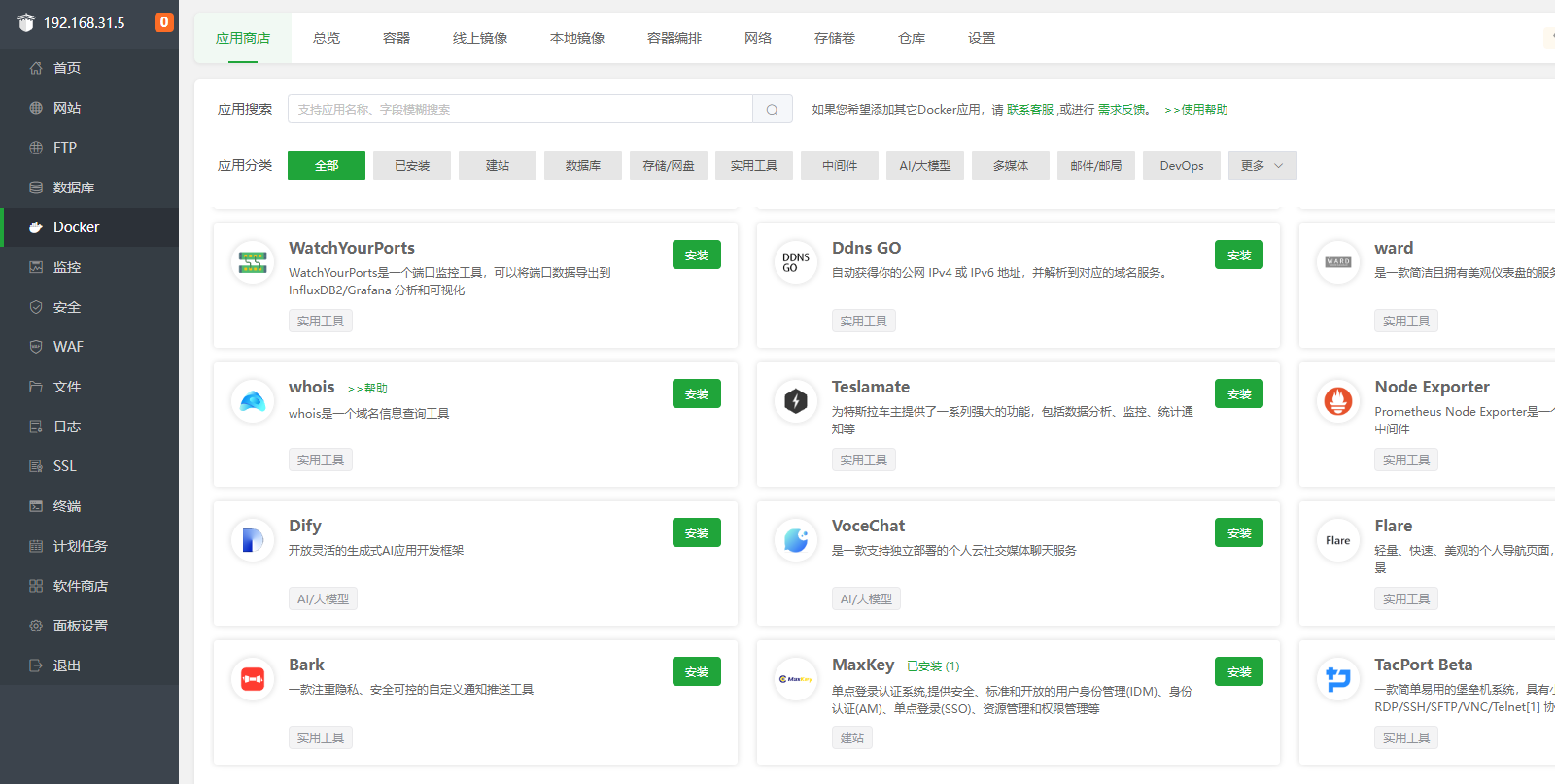Expand the 更多 category dropdown
1555x784 pixels.
click(x=1261, y=166)
